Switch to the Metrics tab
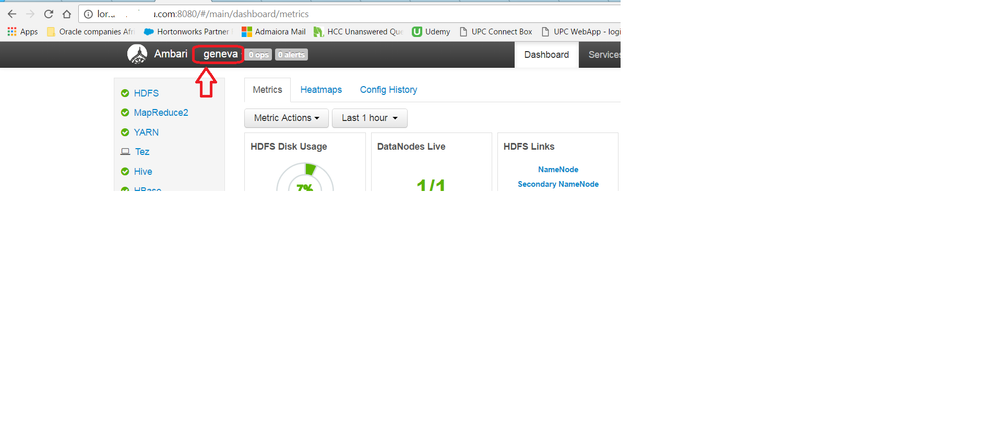 coord(267,90)
